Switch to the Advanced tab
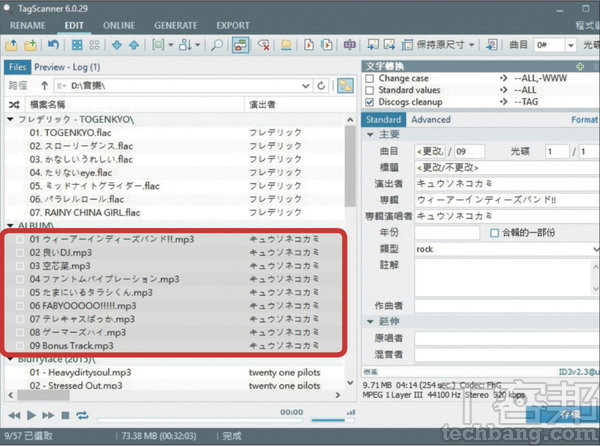Screen dimensions: 600x446 (431, 120)
